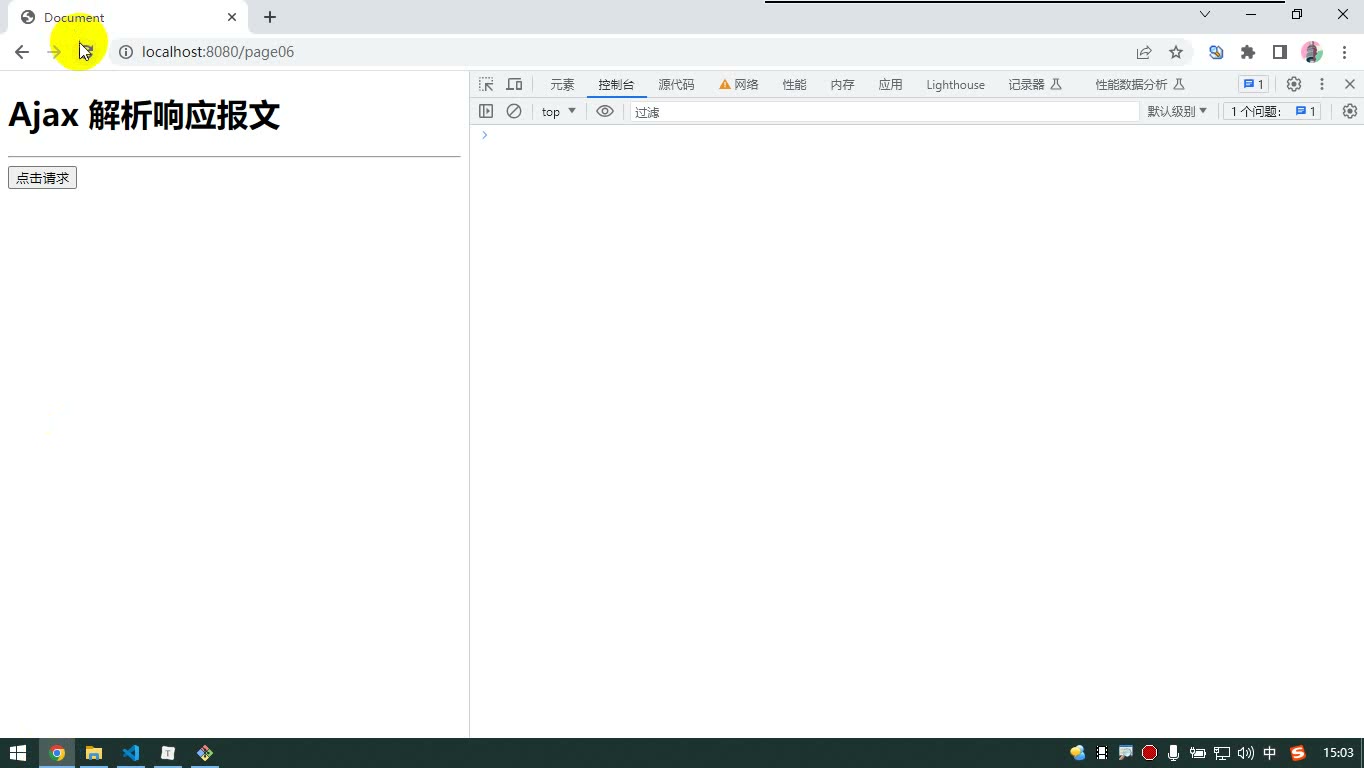Open the 内存 tab
Screen dimensions: 1364x768
(842, 85)
